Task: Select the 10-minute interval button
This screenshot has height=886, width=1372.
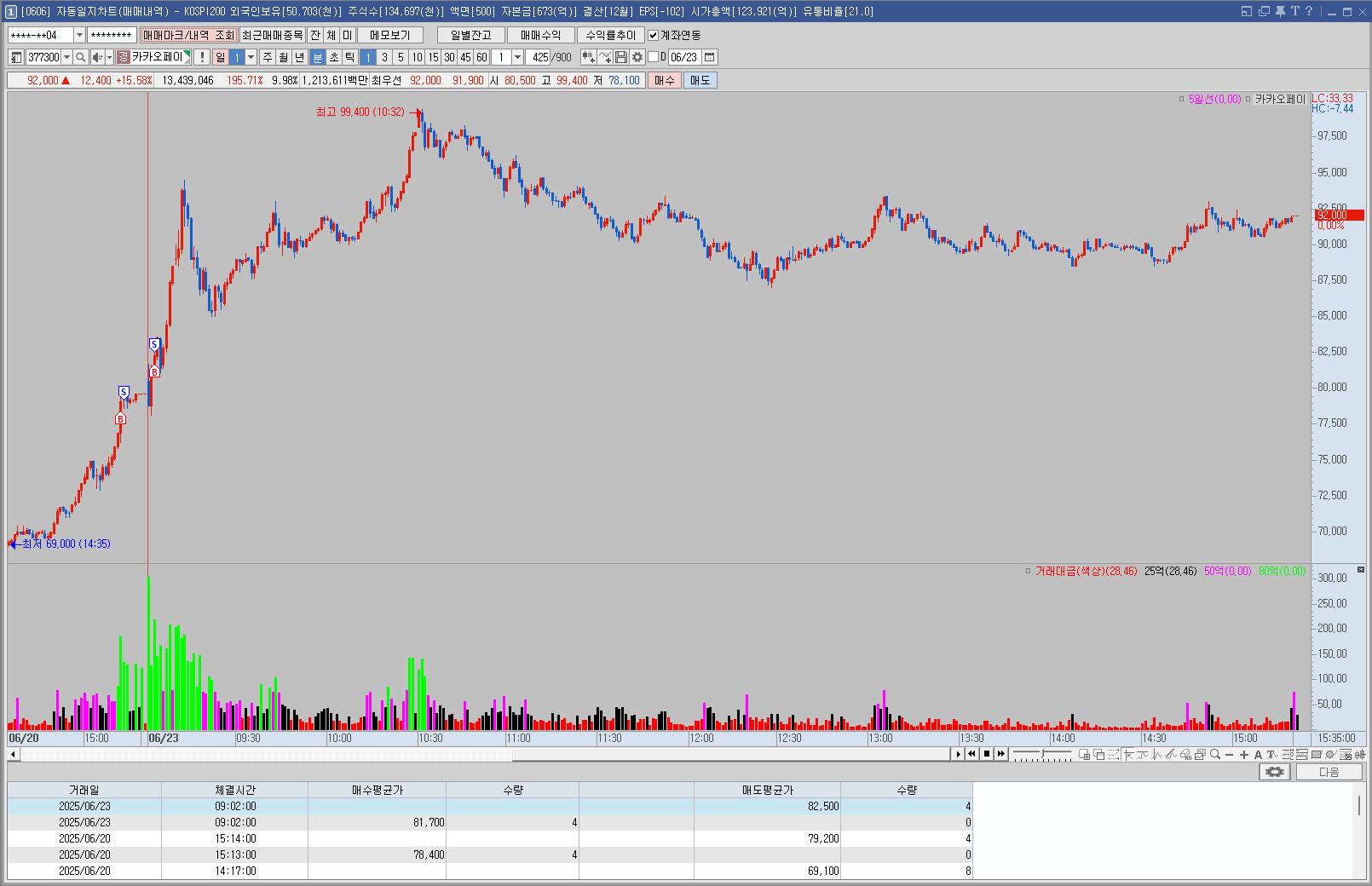Action: [417, 57]
